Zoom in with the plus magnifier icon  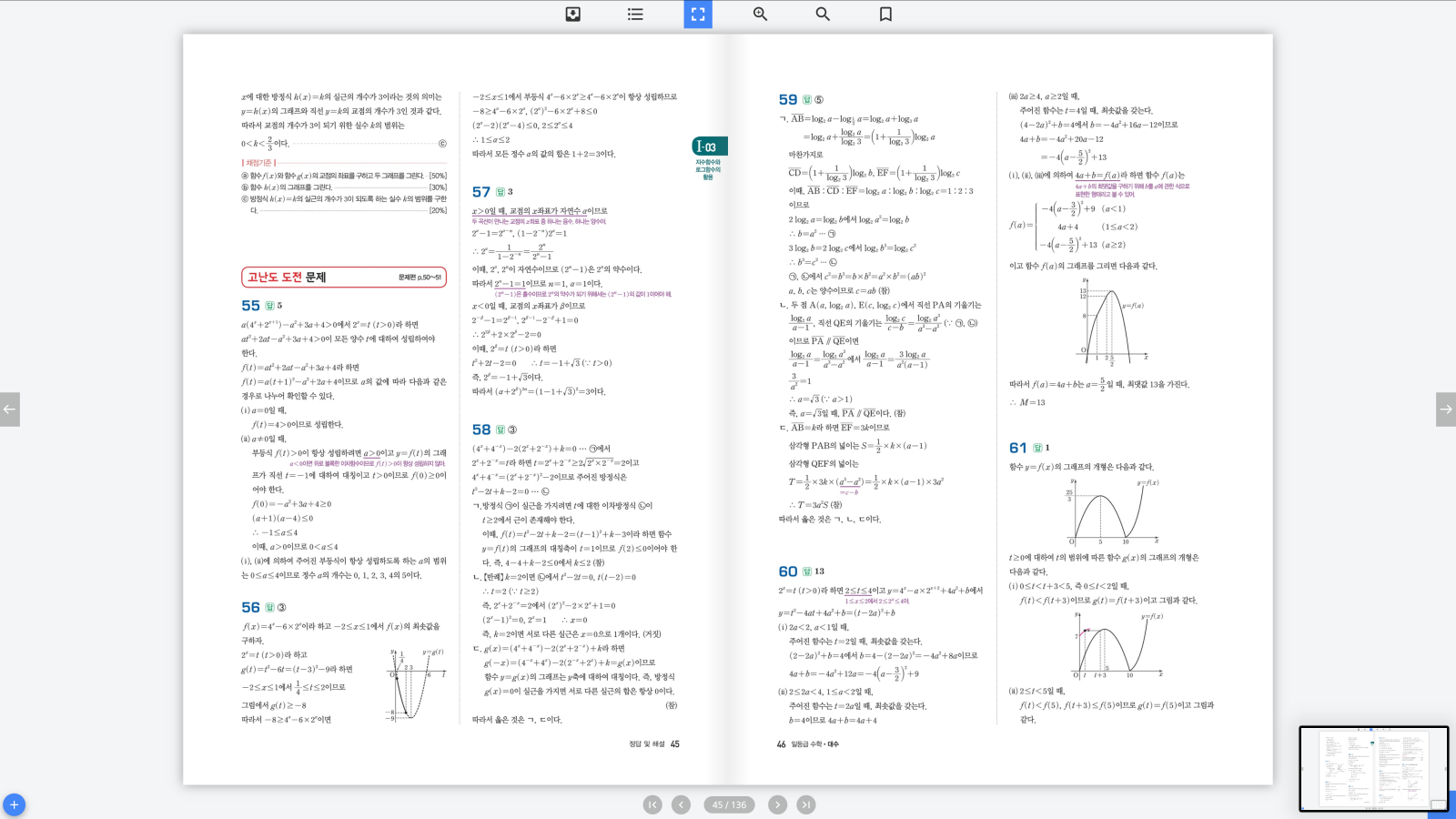coord(760,14)
